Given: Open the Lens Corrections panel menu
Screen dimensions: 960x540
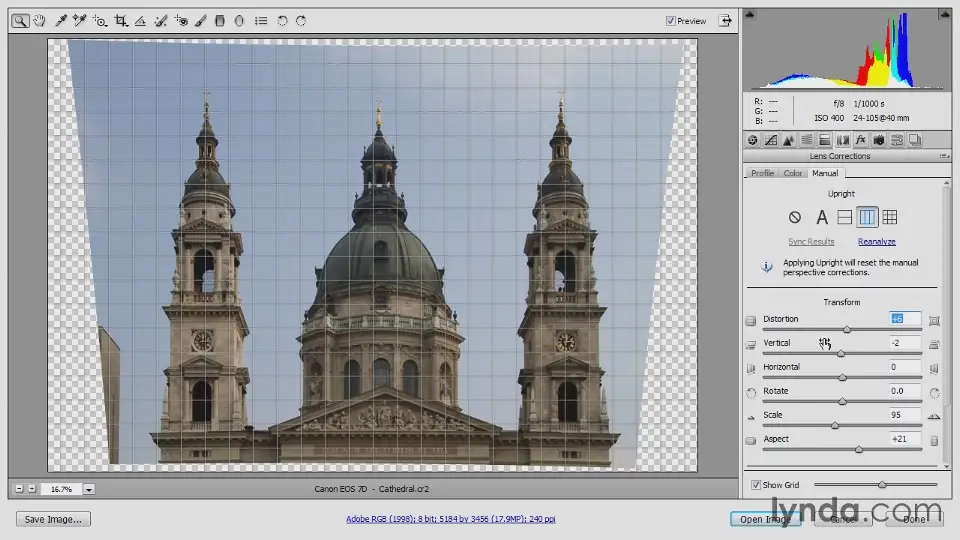Looking at the screenshot, I should [944, 156].
